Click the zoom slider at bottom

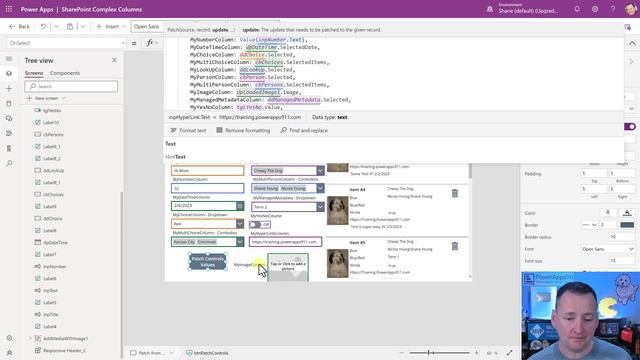pyautogui.click(x=439, y=353)
